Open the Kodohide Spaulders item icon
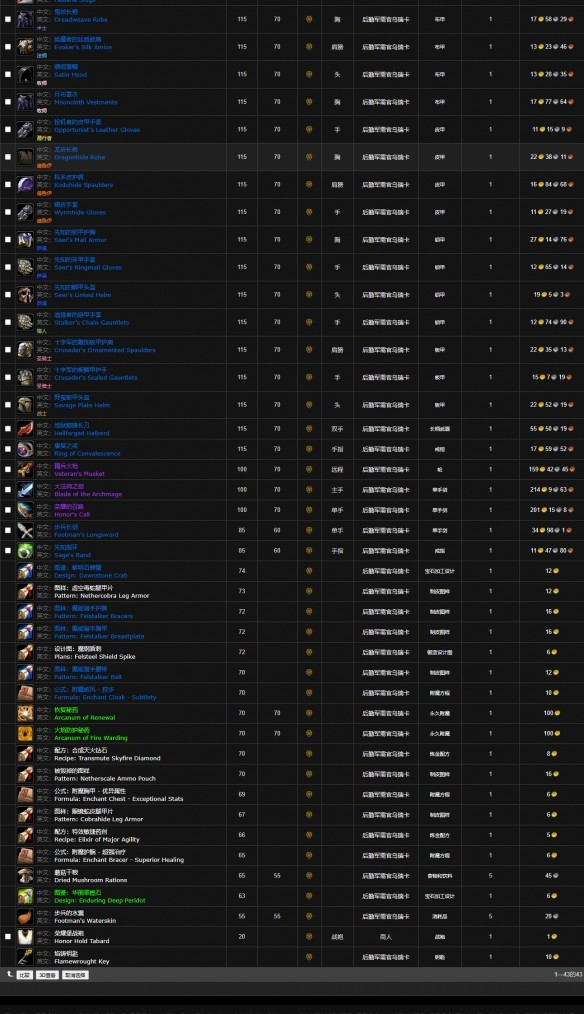The width and height of the screenshot is (584, 1014). tap(25, 184)
